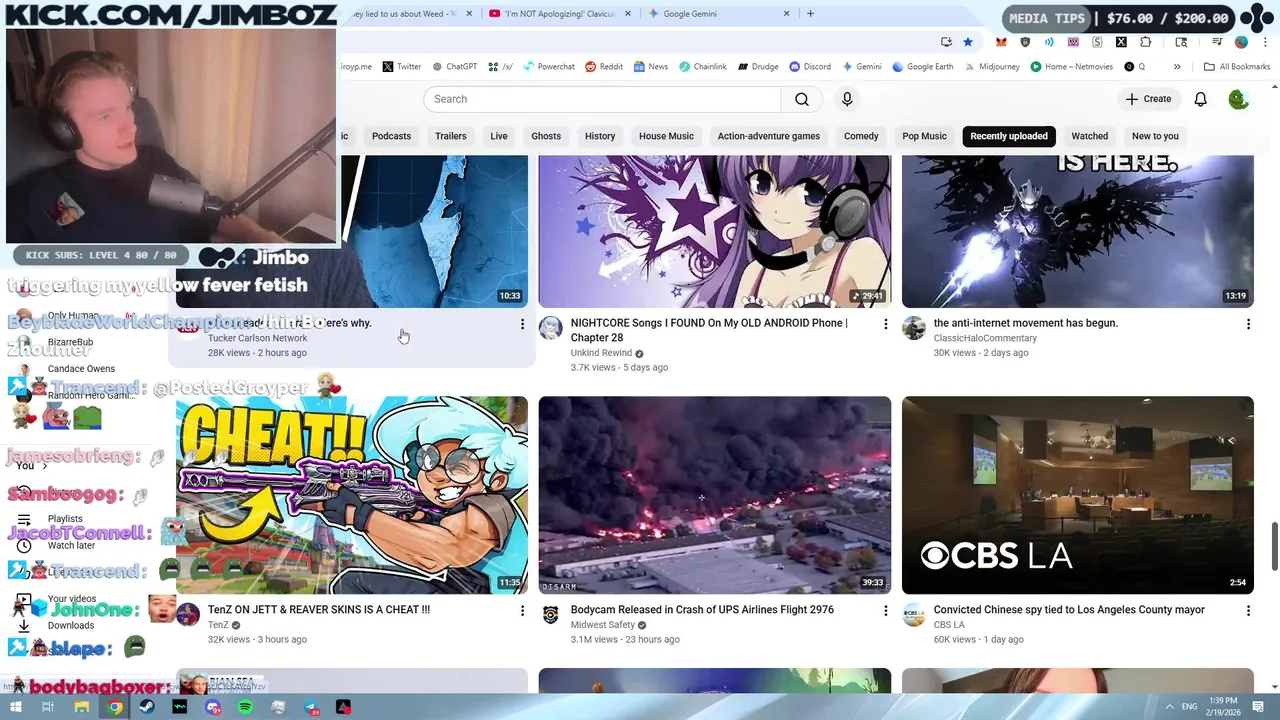Expand the 'You' section in sidebar
This screenshot has height=720, width=1280.
click(32, 466)
